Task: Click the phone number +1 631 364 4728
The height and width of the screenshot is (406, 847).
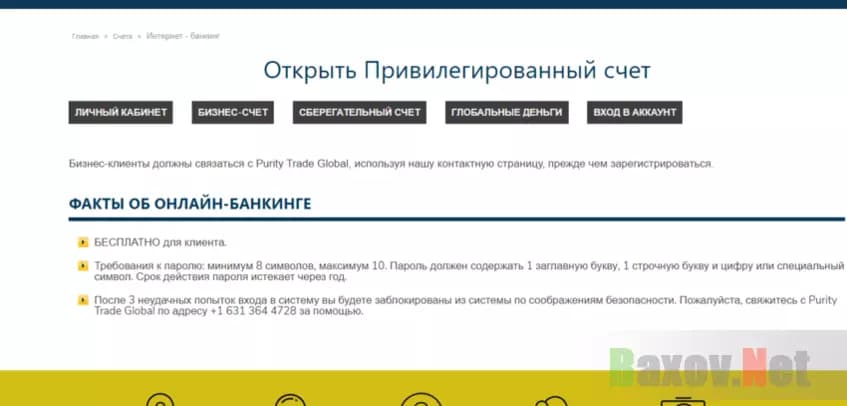Action: point(253,312)
